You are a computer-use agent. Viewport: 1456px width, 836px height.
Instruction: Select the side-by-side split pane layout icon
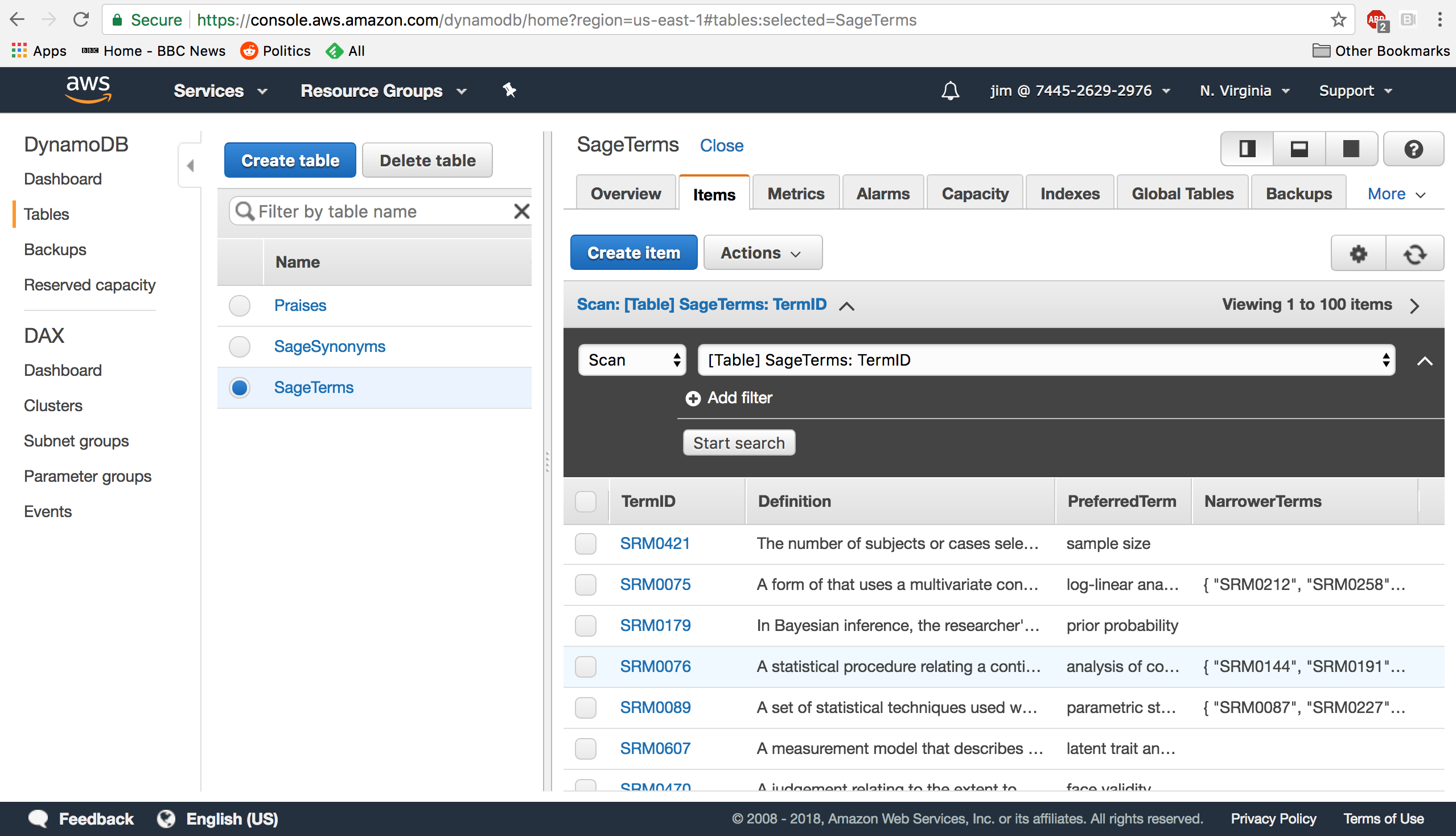point(1247,149)
